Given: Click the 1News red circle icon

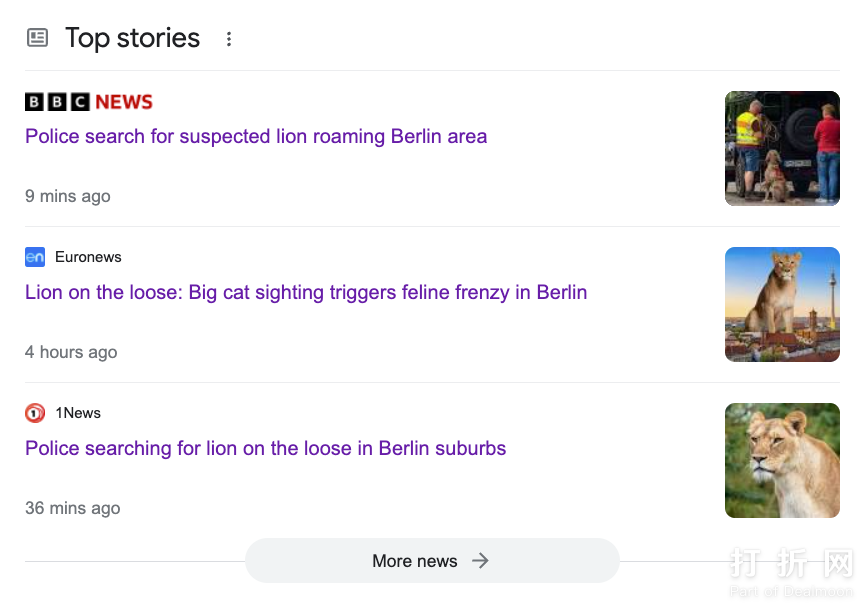Looking at the screenshot, I should [35, 413].
